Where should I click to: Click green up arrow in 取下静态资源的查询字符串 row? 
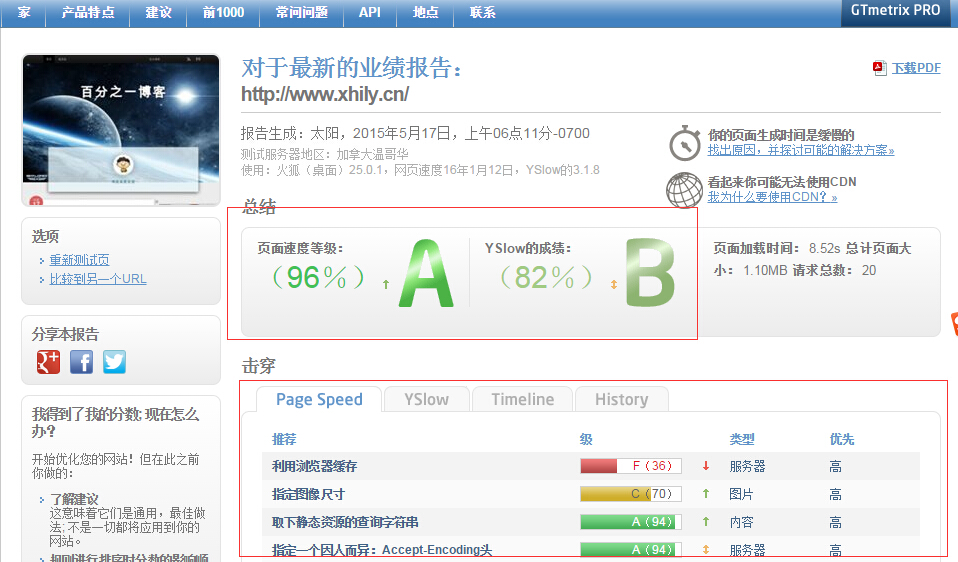(x=706, y=522)
